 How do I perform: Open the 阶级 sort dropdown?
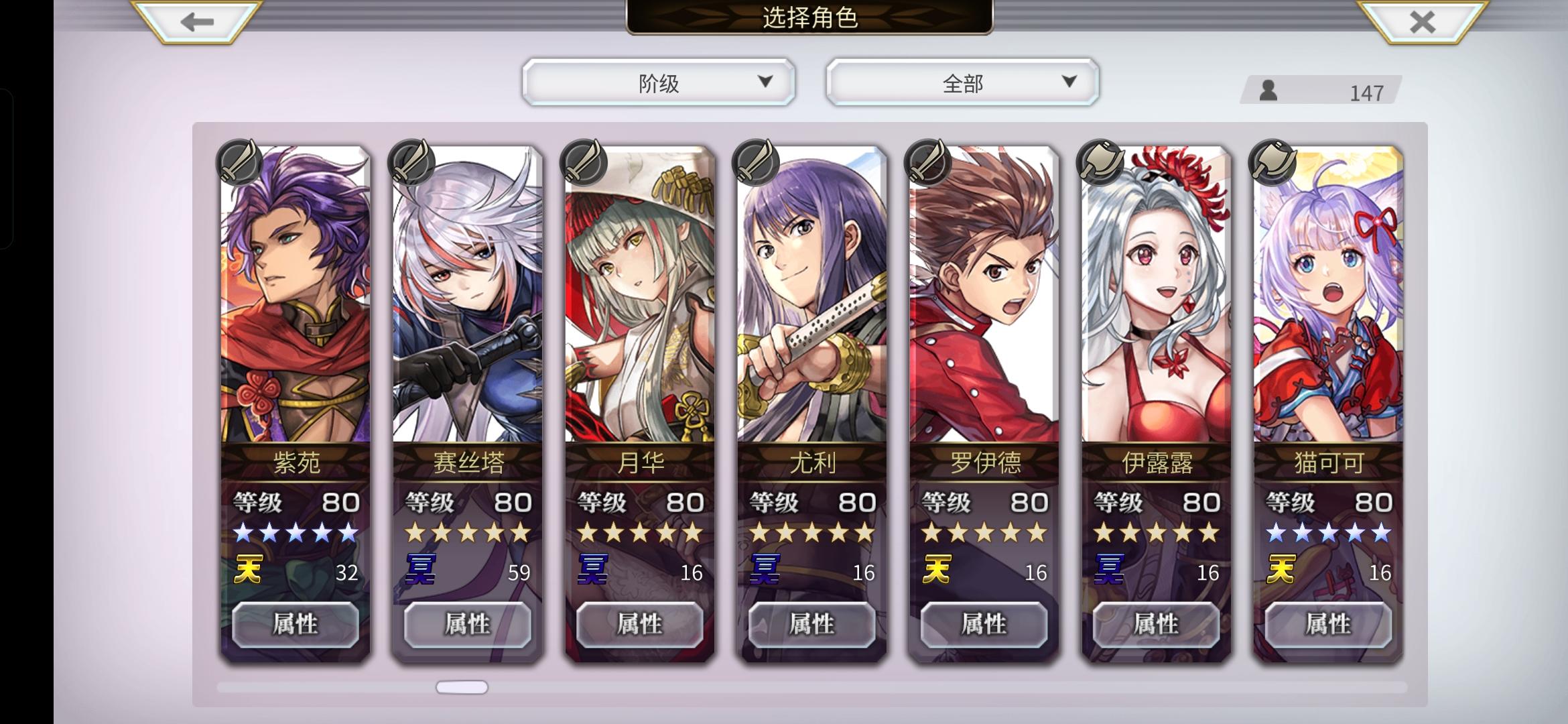(x=659, y=82)
